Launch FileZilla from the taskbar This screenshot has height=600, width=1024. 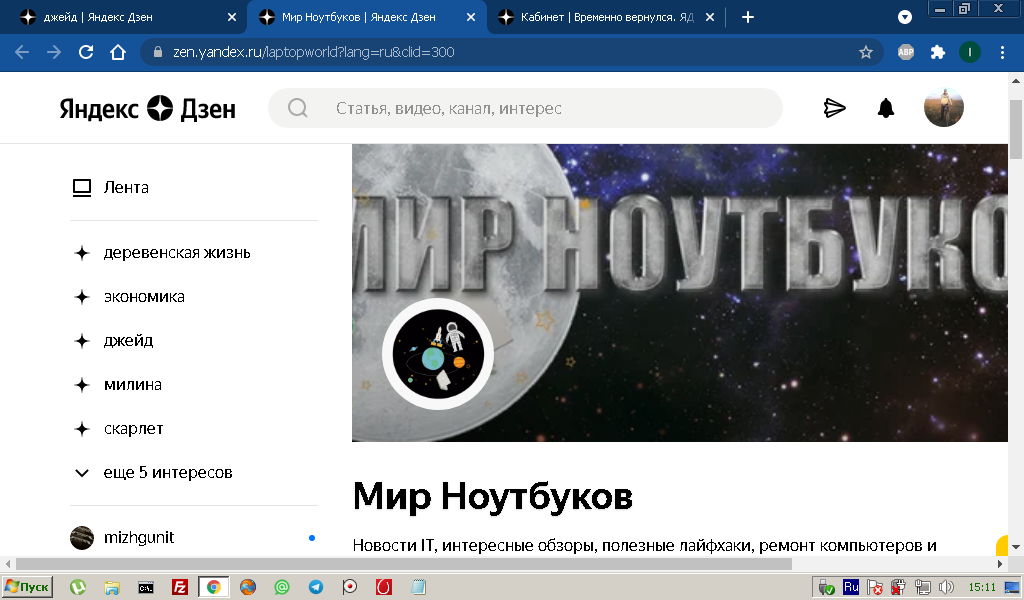tap(180, 588)
